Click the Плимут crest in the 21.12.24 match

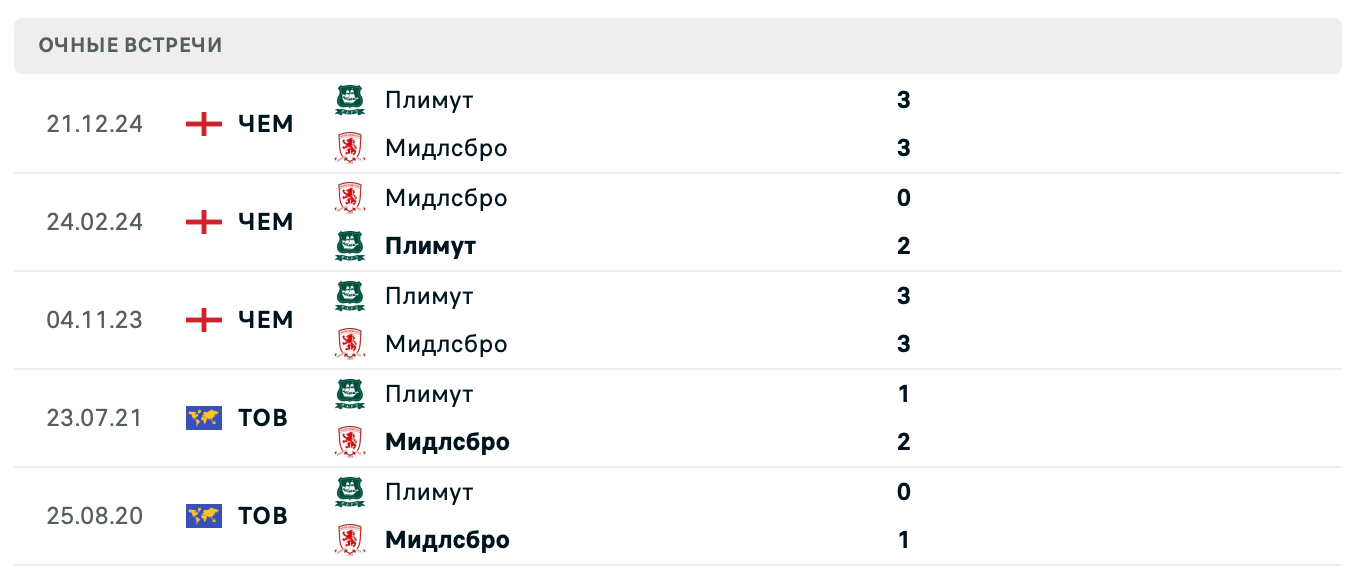pyautogui.click(x=349, y=100)
